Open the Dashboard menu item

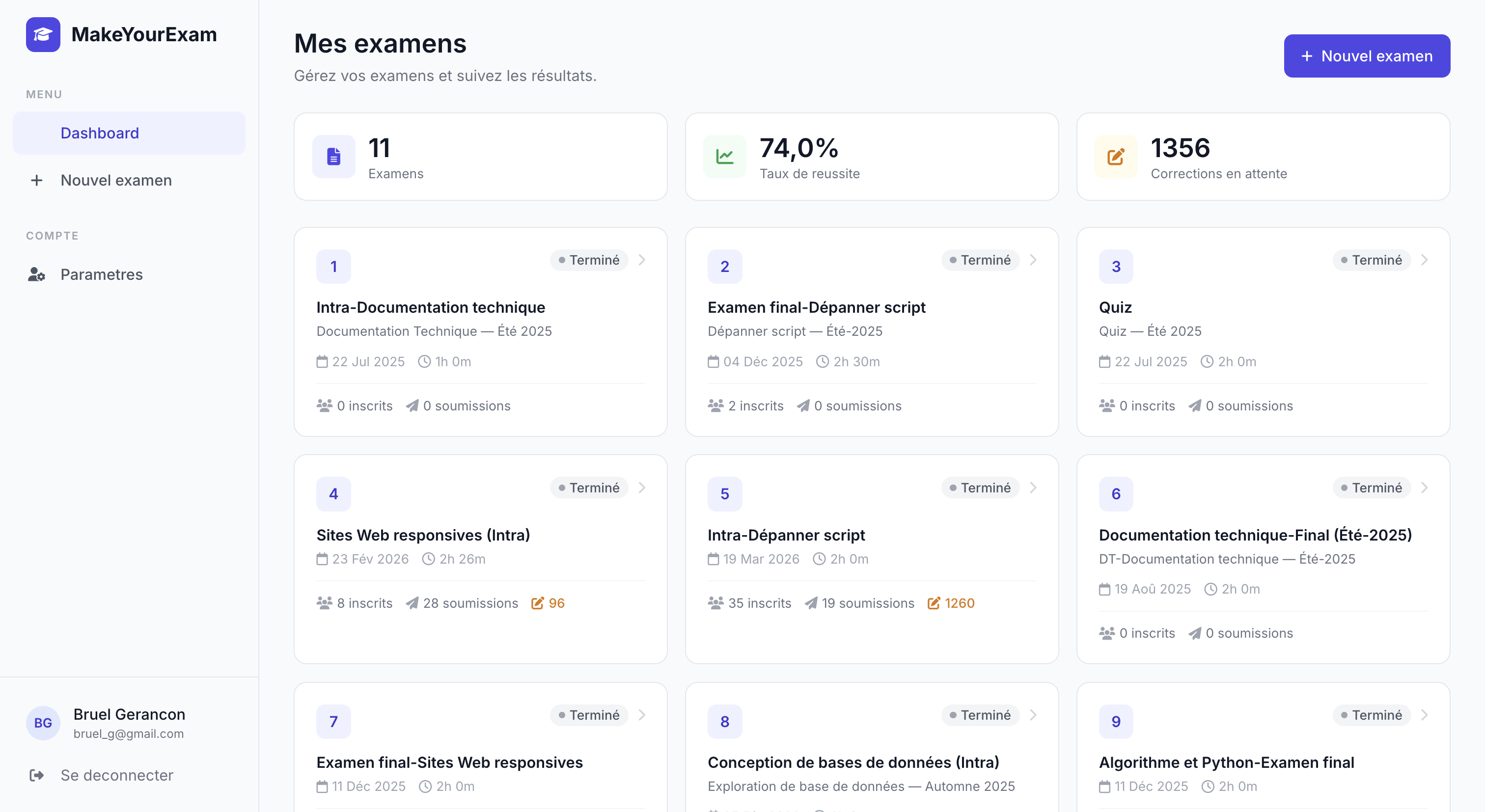click(x=129, y=133)
